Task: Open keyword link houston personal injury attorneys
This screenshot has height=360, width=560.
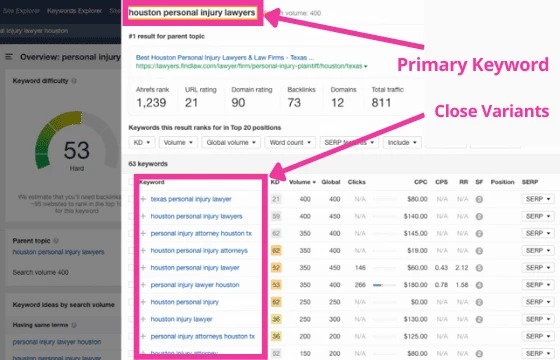Action: click(x=199, y=250)
